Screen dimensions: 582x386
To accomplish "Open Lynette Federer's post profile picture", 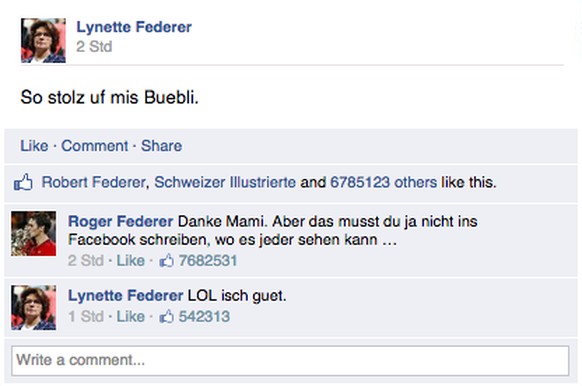I will [x=43, y=40].
